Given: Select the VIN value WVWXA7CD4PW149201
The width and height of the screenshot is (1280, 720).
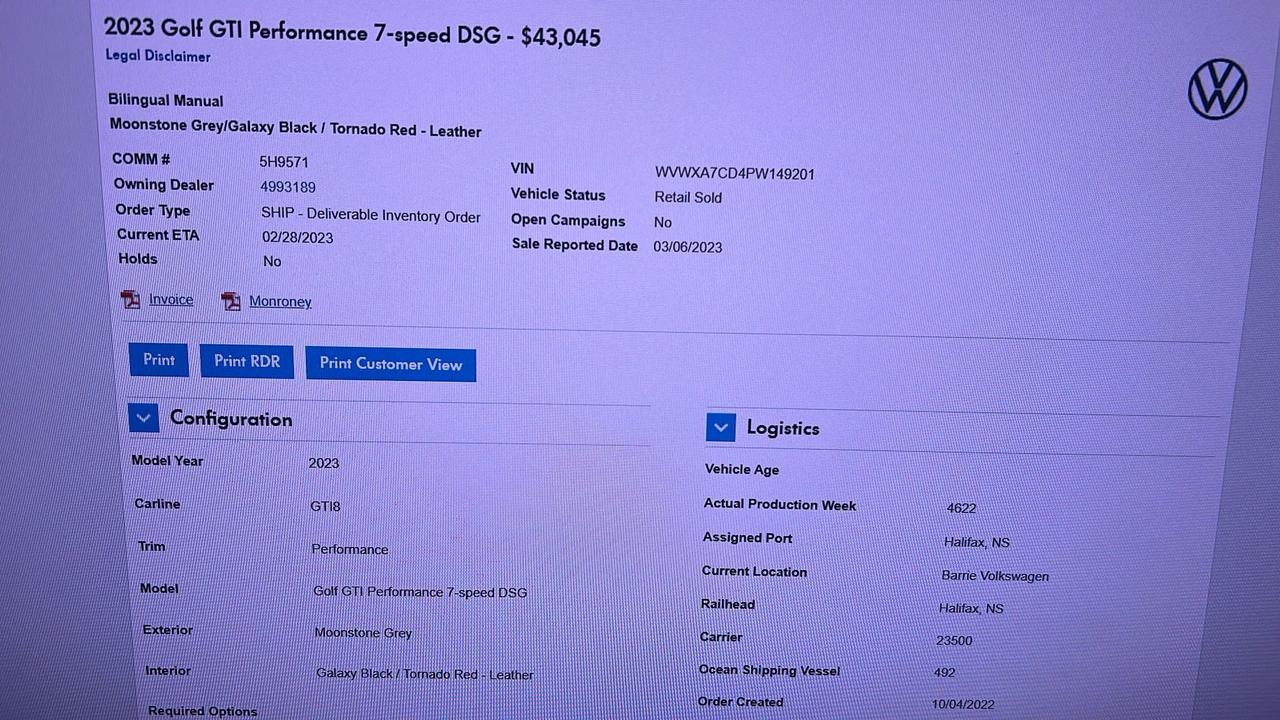Looking at the screenshot, I should click(x=735, y=173).
